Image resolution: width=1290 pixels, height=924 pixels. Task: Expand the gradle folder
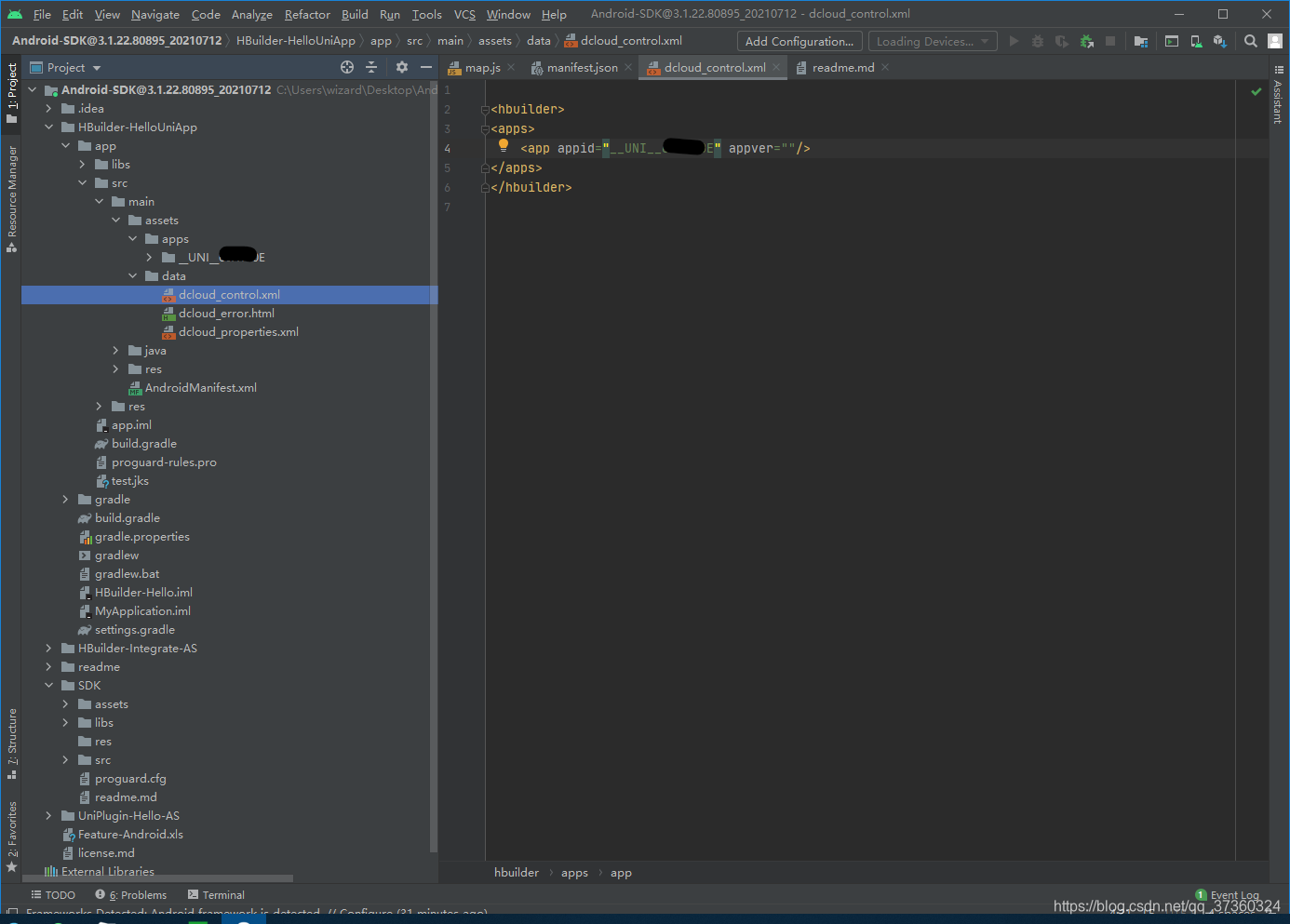[65, 500]
